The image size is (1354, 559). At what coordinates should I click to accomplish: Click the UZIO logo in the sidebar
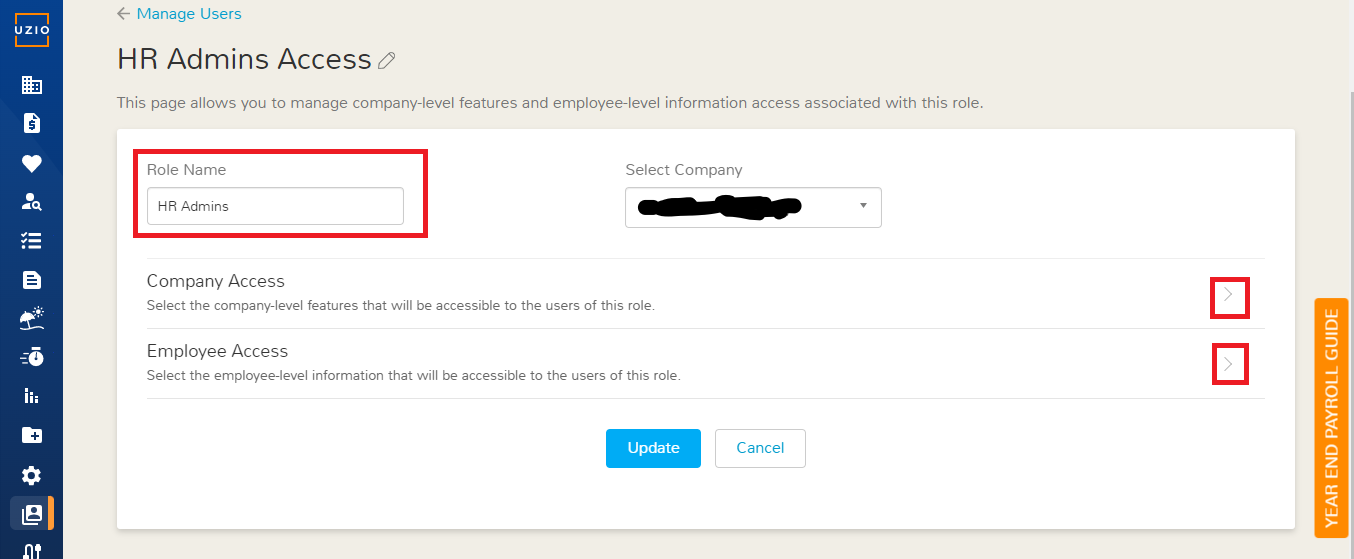pos(31,30)
